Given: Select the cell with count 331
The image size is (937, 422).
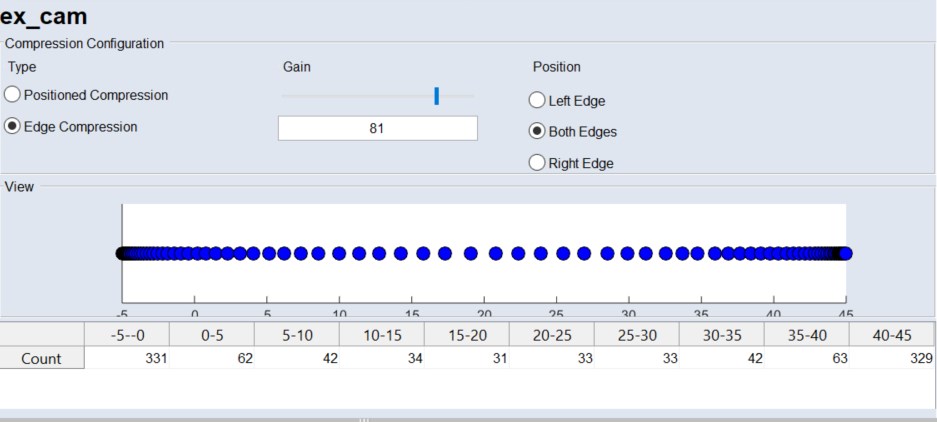Looking at the screenshot, I should click(x=127, y=358).
